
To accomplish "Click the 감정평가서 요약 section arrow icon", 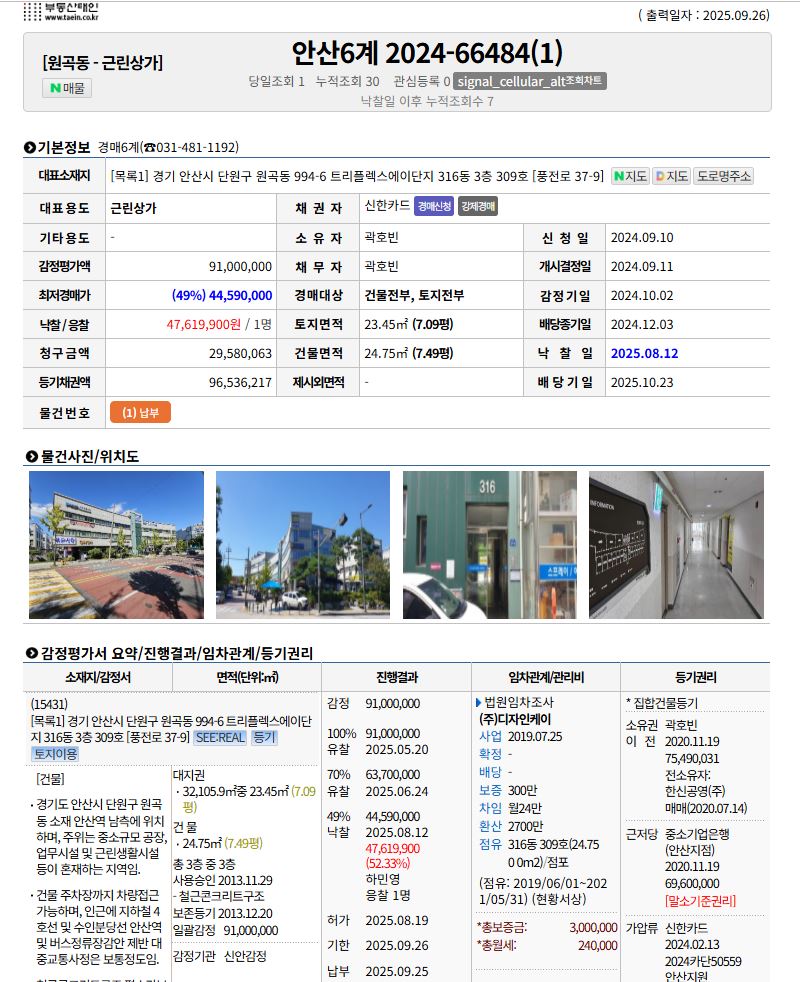I will (30, 654).
